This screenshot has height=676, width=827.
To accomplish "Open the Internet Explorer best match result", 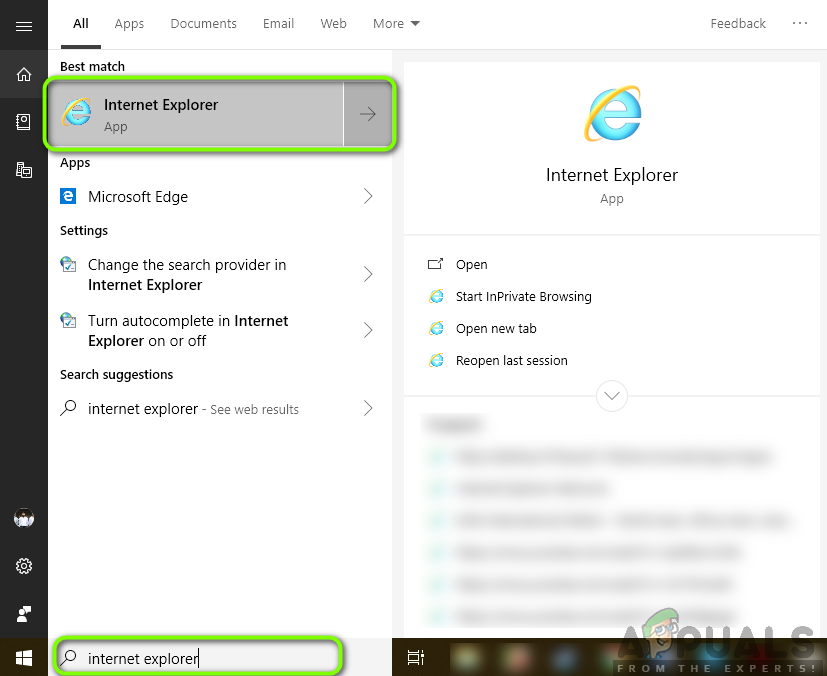I will point(196,114).
